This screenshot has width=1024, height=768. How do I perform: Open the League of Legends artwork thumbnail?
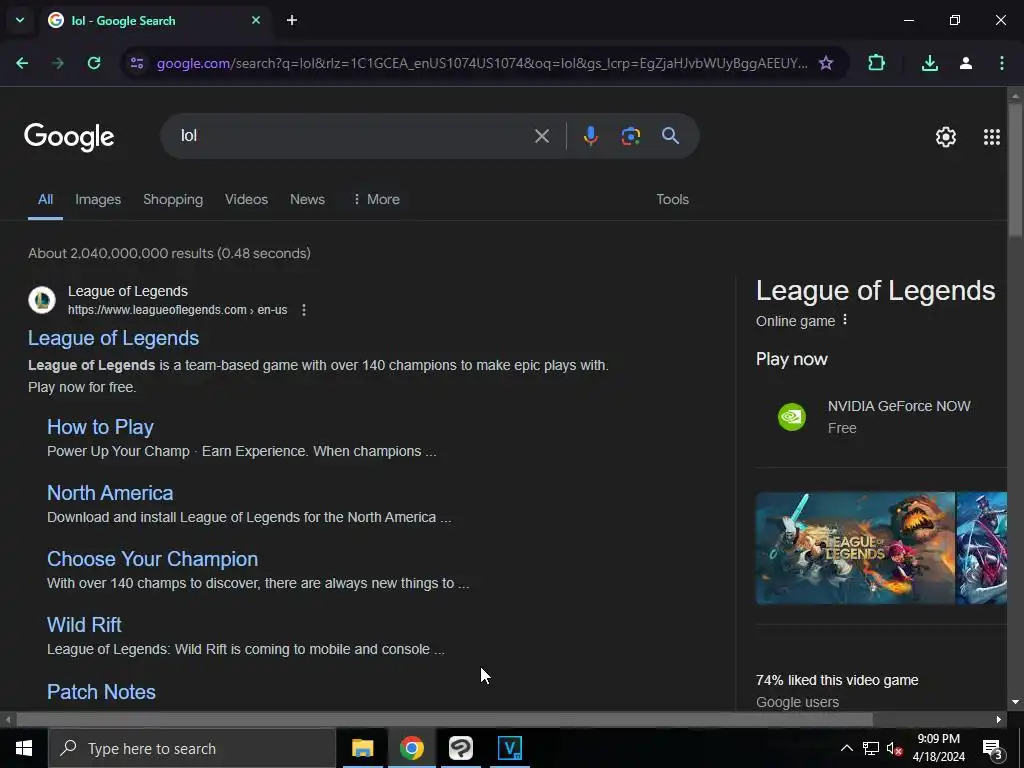pos(855,548)
